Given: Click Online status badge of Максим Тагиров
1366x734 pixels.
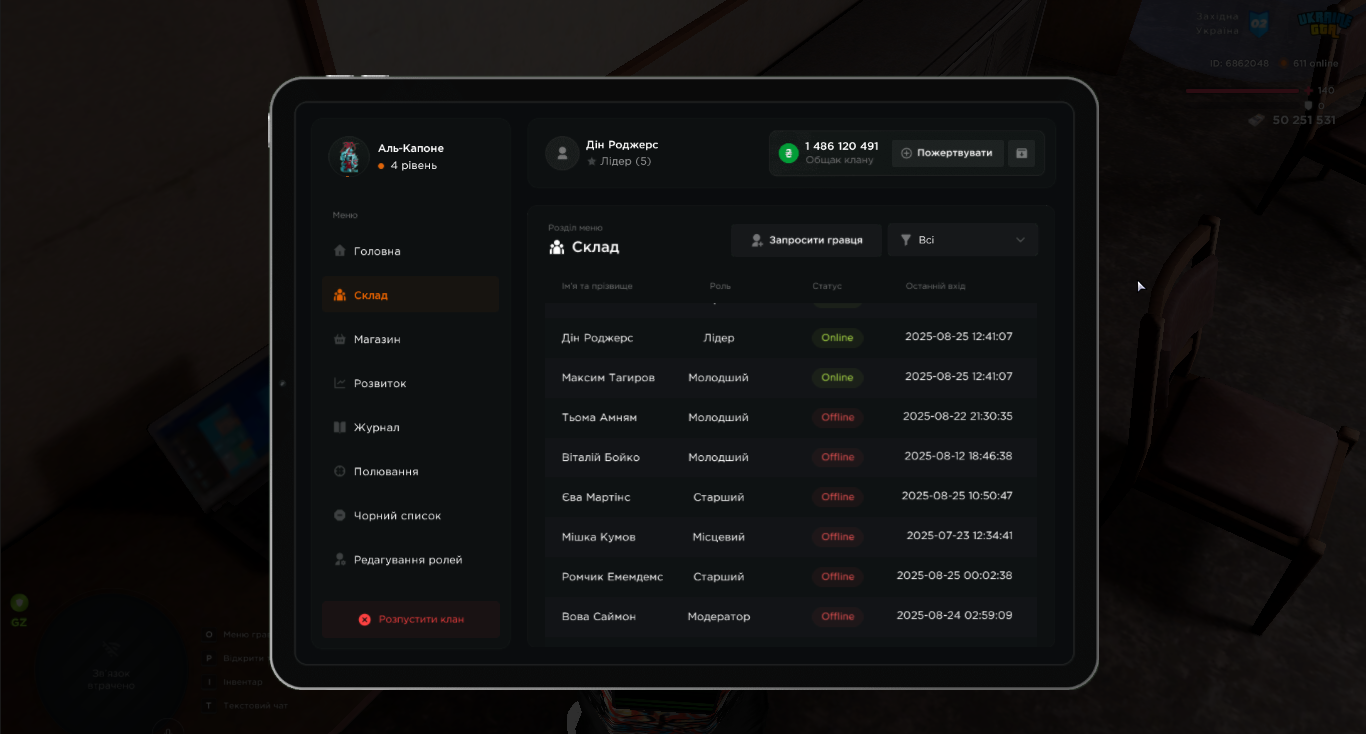Looking at the screenshot, I should [837, 377].
